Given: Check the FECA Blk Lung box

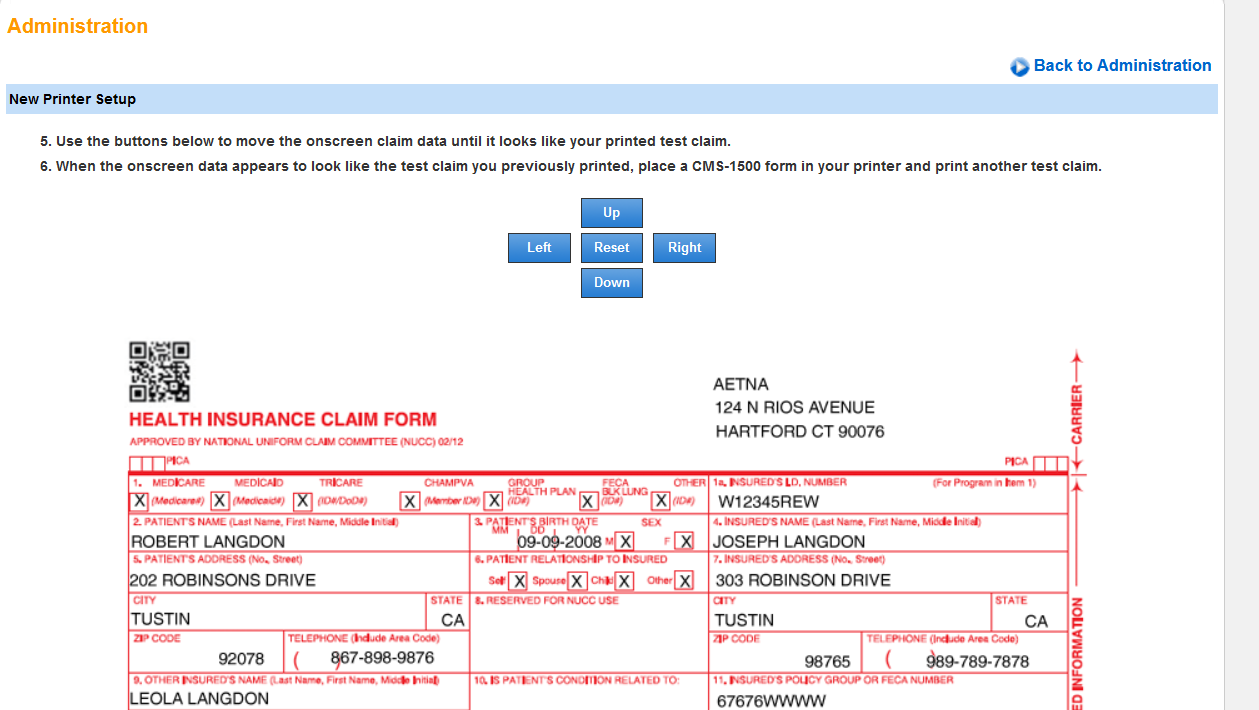Looking at the screenshot, I should coord(589,501).
